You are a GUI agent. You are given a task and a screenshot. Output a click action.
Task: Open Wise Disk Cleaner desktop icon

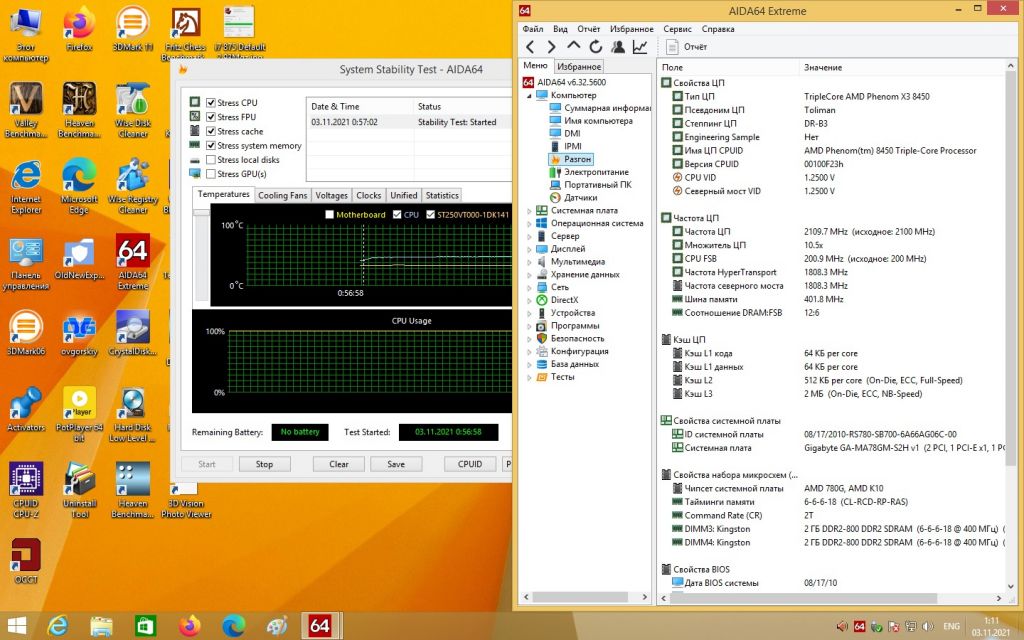[133, 110]
